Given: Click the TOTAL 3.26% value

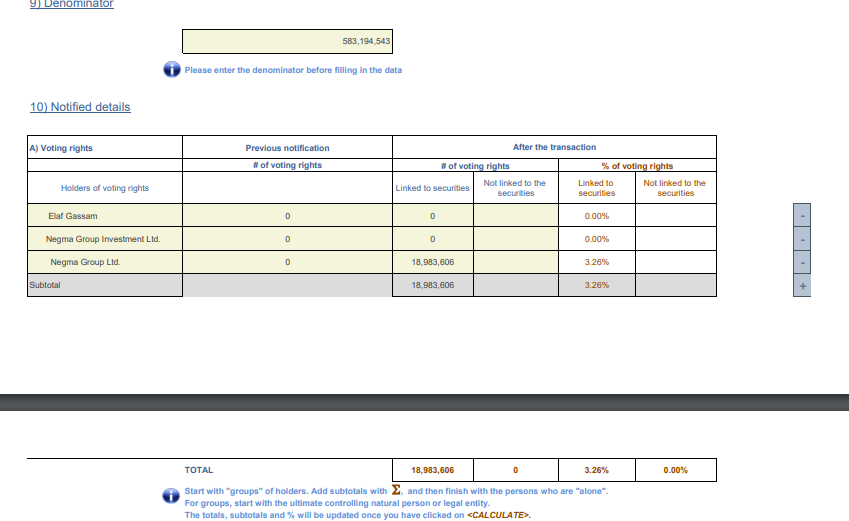Looking at the screenshot, I should click(597, 470).
